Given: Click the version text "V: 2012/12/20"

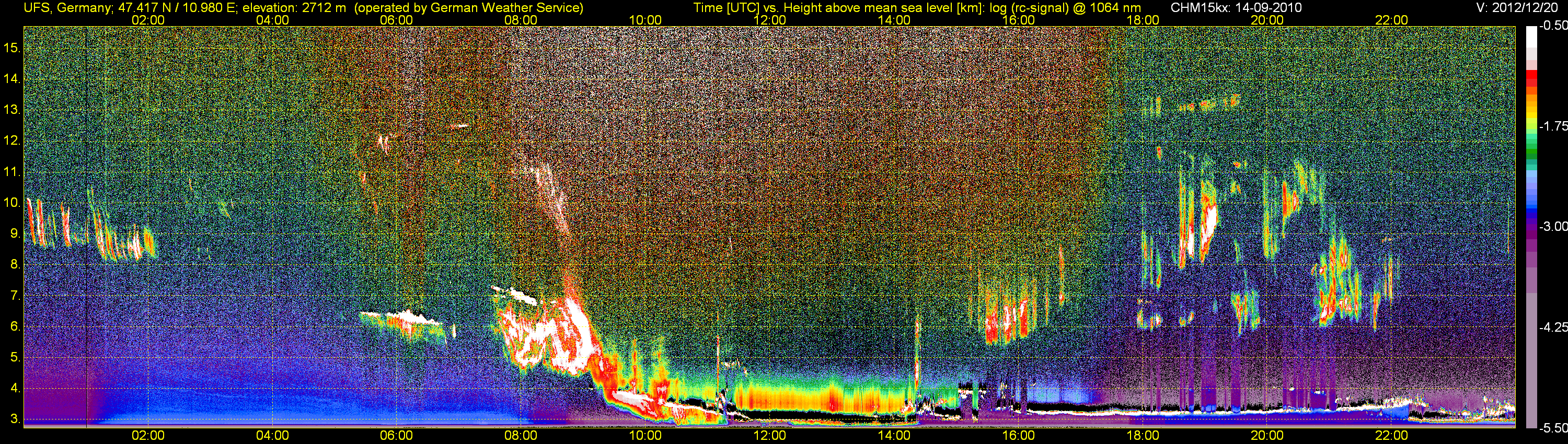Looking at the screenshot, I should [1517, 8].
